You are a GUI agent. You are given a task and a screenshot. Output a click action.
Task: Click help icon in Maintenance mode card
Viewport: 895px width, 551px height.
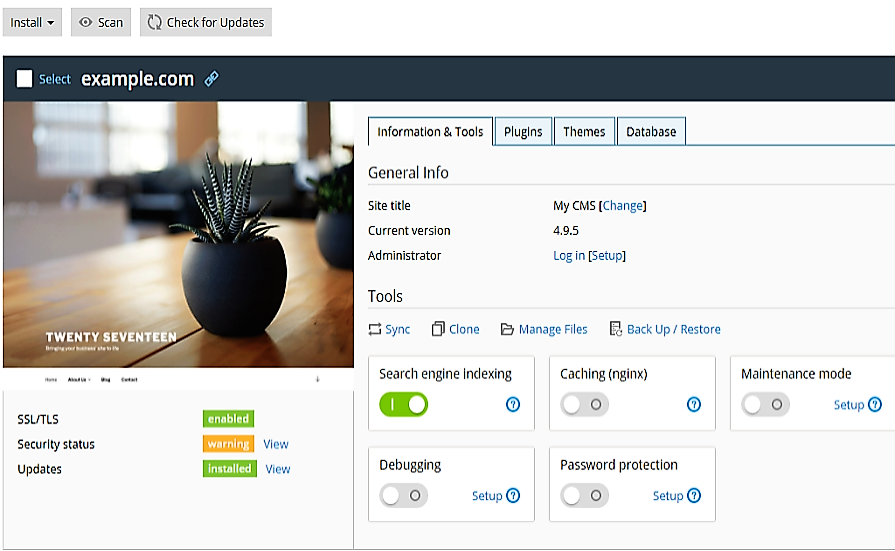(x=875, y=405)
